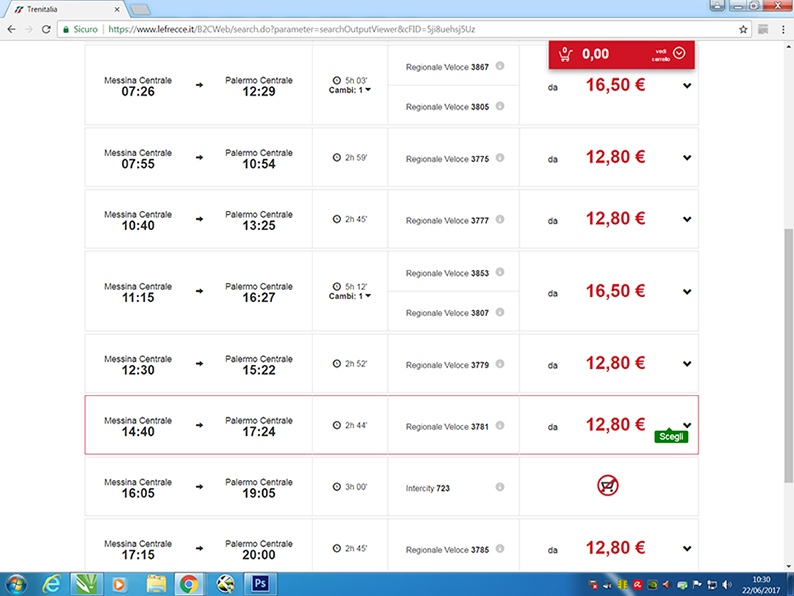Click the green Scegli button
Viewport: 794px width, 596px height.
click(x=671, y=437)
